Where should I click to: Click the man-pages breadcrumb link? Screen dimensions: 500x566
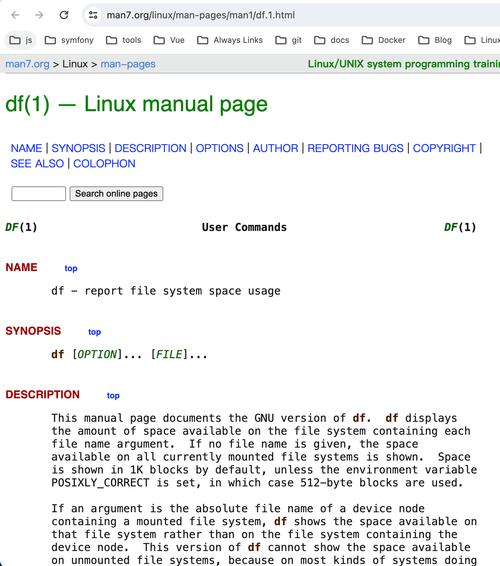click(128, 64)
